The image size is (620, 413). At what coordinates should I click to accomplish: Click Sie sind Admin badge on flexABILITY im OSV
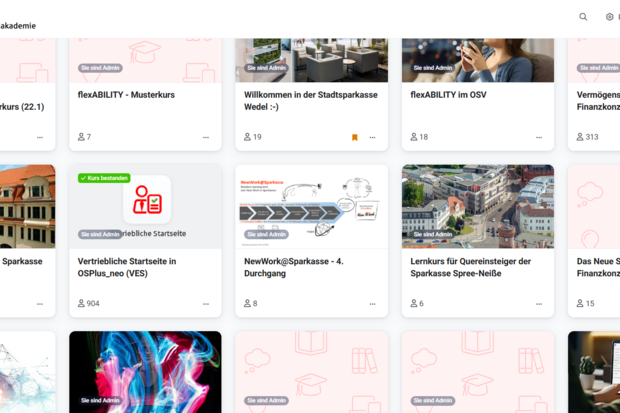(x=433, y=68)
